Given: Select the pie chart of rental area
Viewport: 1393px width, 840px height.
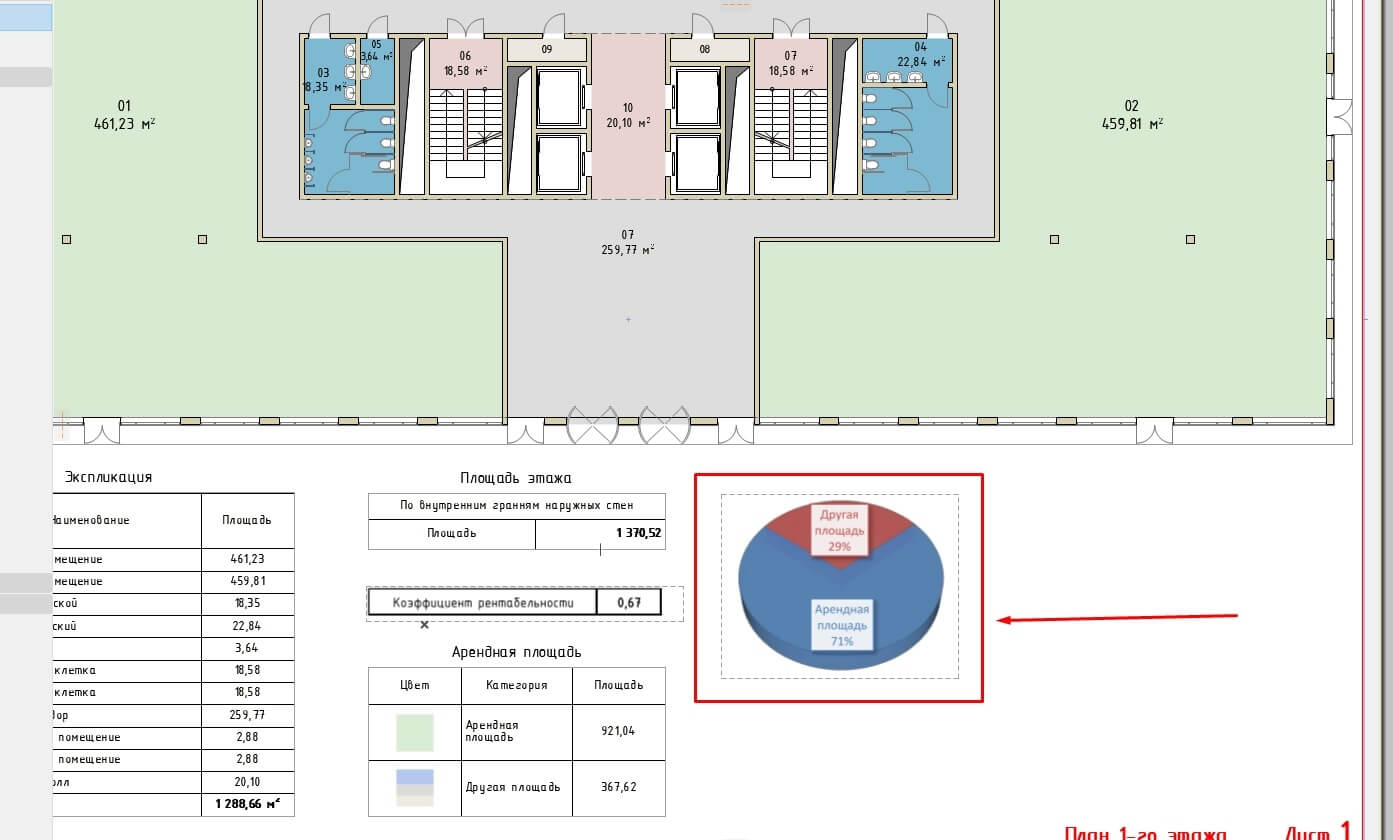Looking at the screenshot, I should (840, 588).
